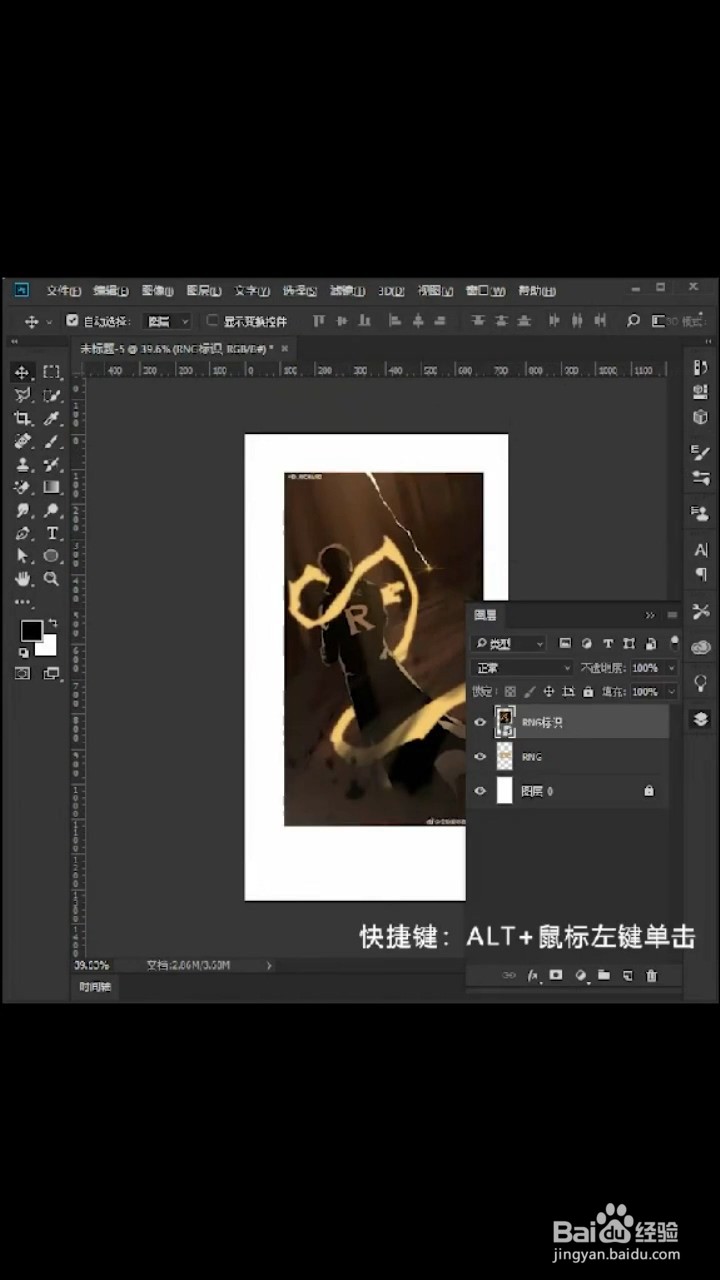Image resolution: width=720 pixels, height=1280 pixels.
Task: Expand the 填充 100% slider arrow
Action: click(x=671, y=691)
